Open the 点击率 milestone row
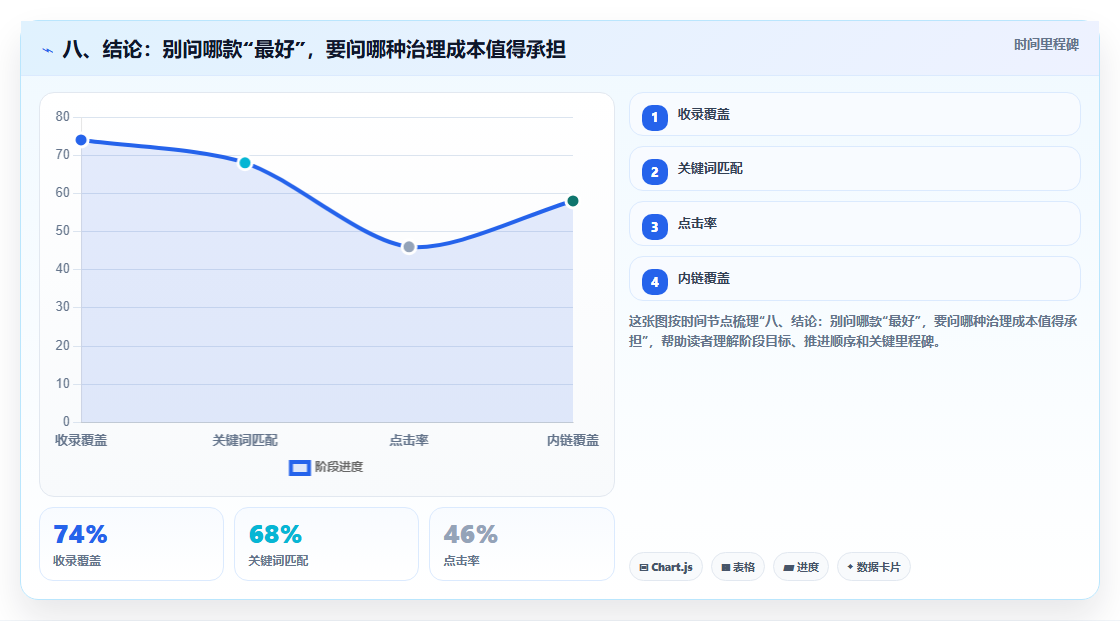 854,224
